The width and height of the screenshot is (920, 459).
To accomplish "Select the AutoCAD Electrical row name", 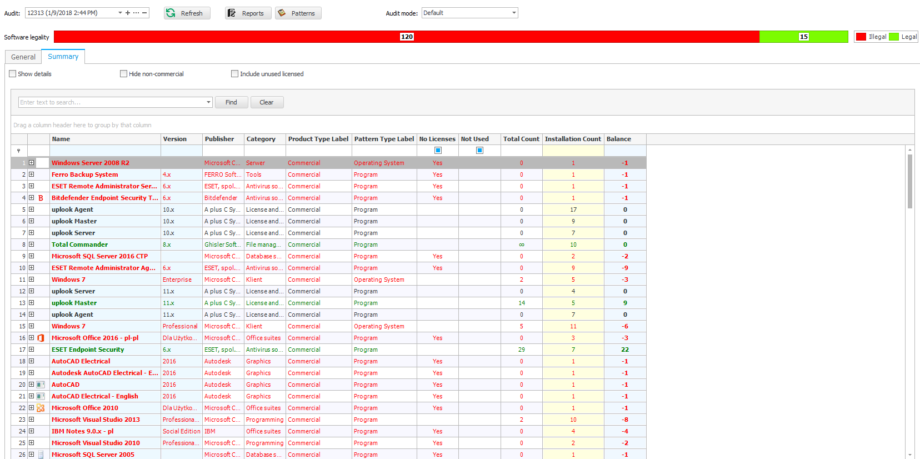I will click(x=81, y=361).
